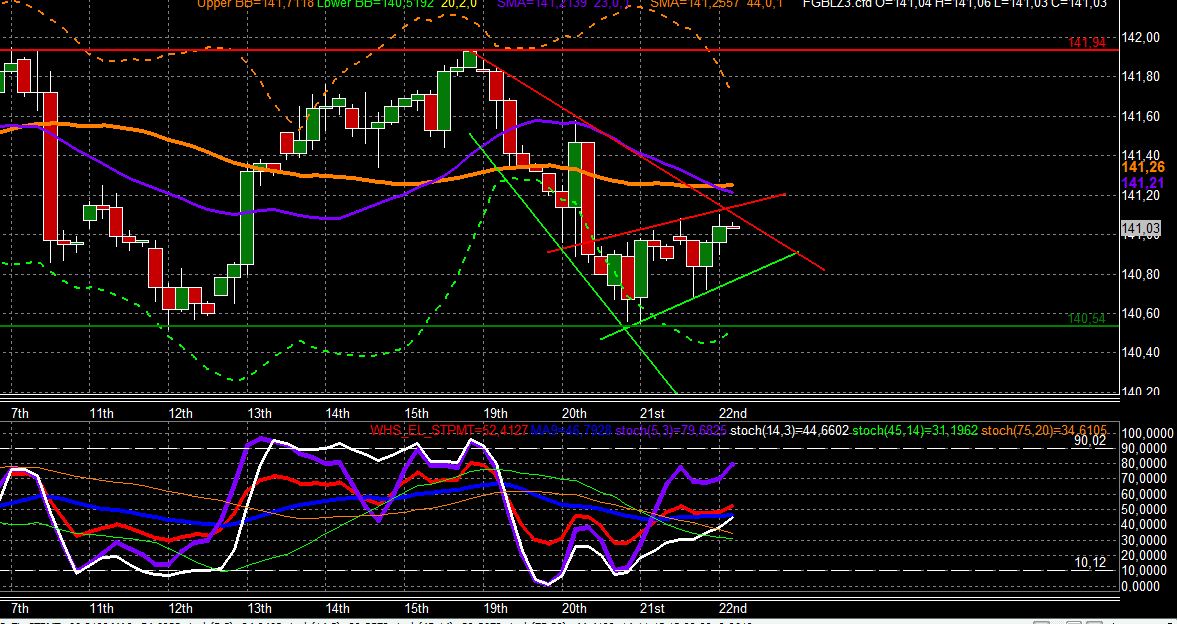Click the WHS_EL_STPMT=52,4127 indicator label
The width and height of the screenshot is (1177, 624).
(449, 430)
